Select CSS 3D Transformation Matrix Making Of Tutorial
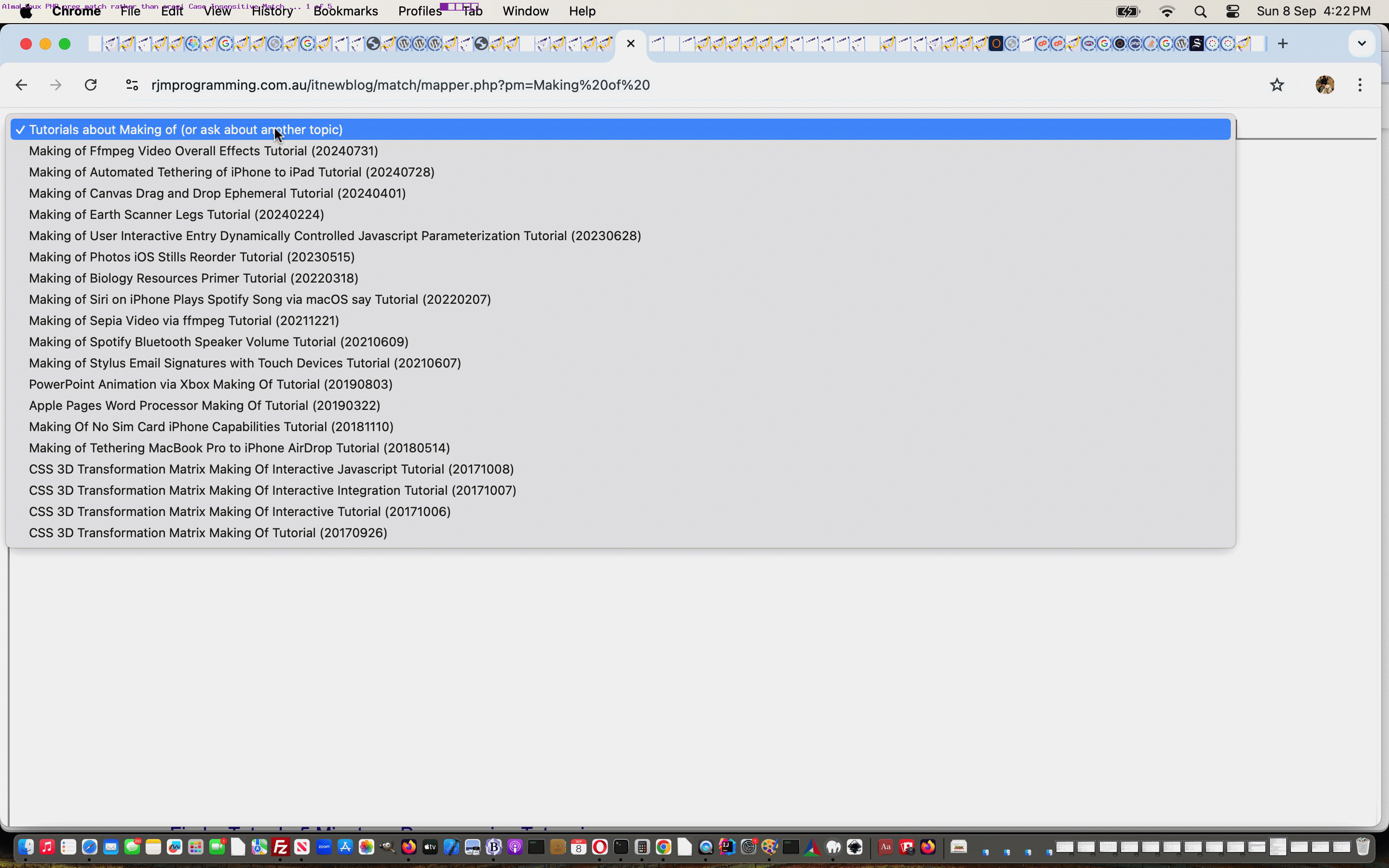Viewport: 1389px width, 868px height. (208, 532)
